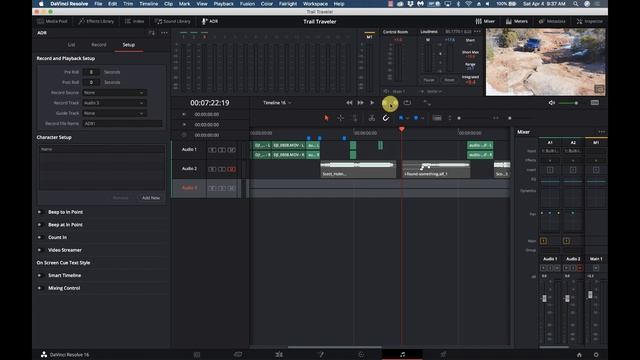Image resolution: width=640 pixels, height=360 pixels.
Task: Open Control Room Main 1 dropdown
Action: [395, 91]
